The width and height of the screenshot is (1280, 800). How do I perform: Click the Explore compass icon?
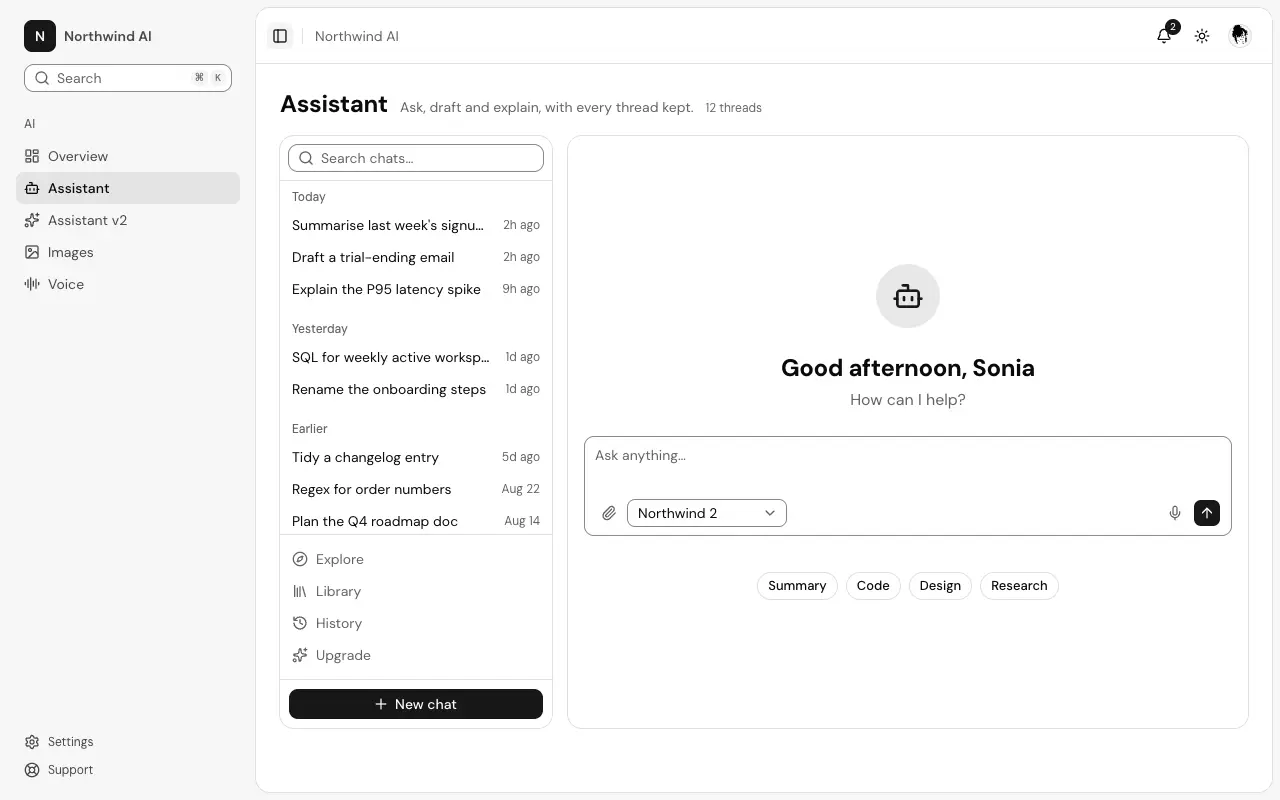(300, 559)
